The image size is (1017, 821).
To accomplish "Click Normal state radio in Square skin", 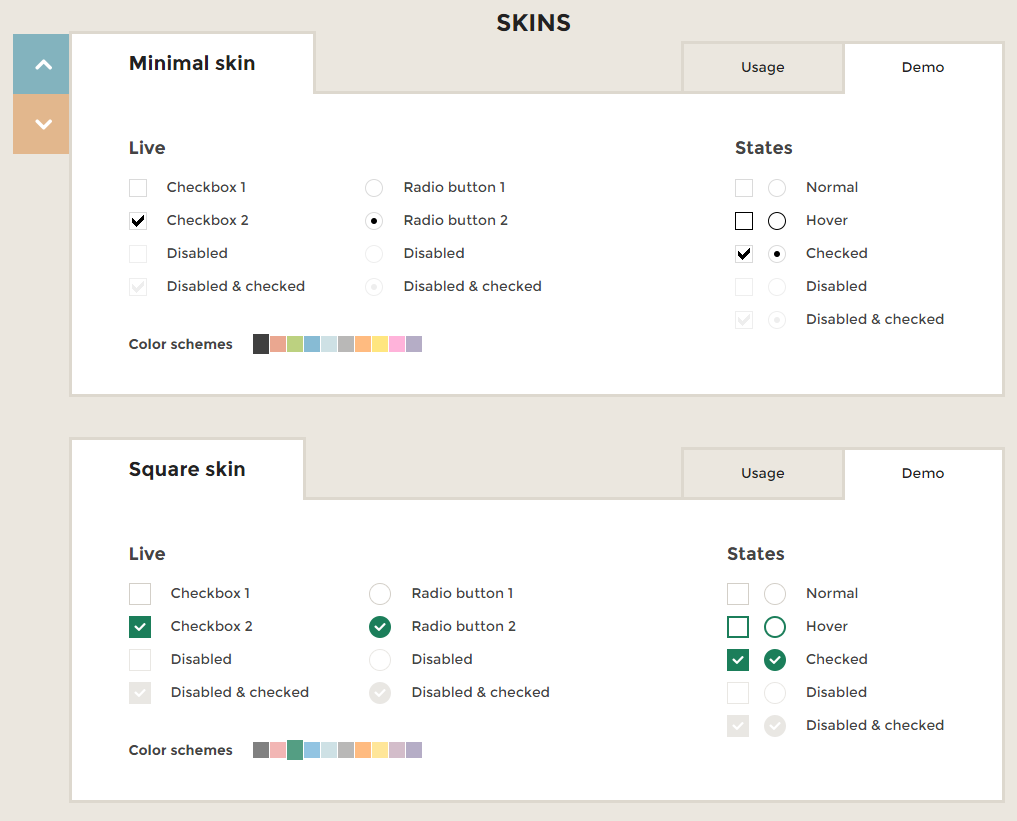I will click(775, 594).
